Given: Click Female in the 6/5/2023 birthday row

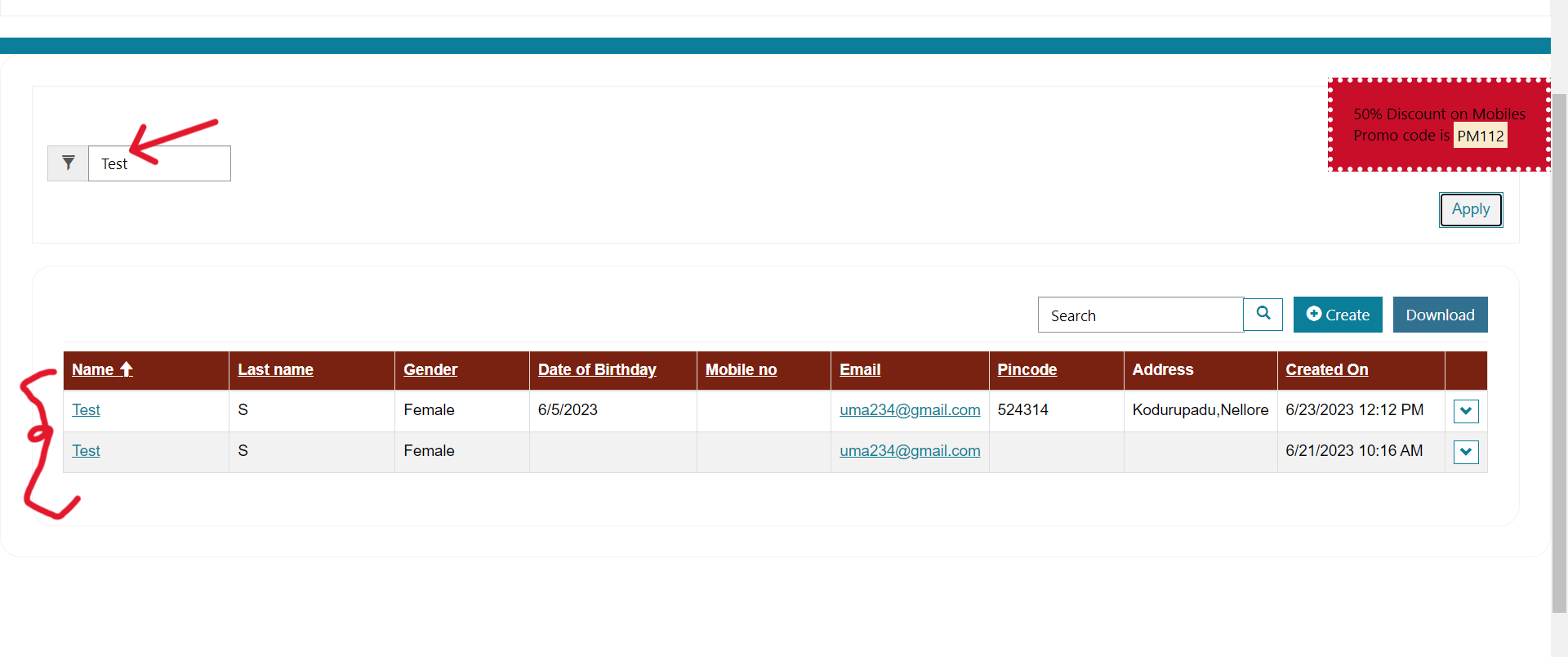Looking at the screenshot, I should tap(429, 410).
